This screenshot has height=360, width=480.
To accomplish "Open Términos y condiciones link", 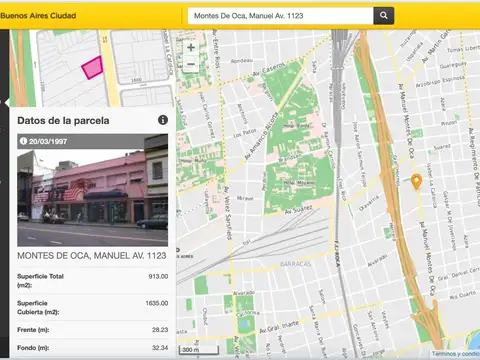I will pyautogui.click(x=455, y=354).
